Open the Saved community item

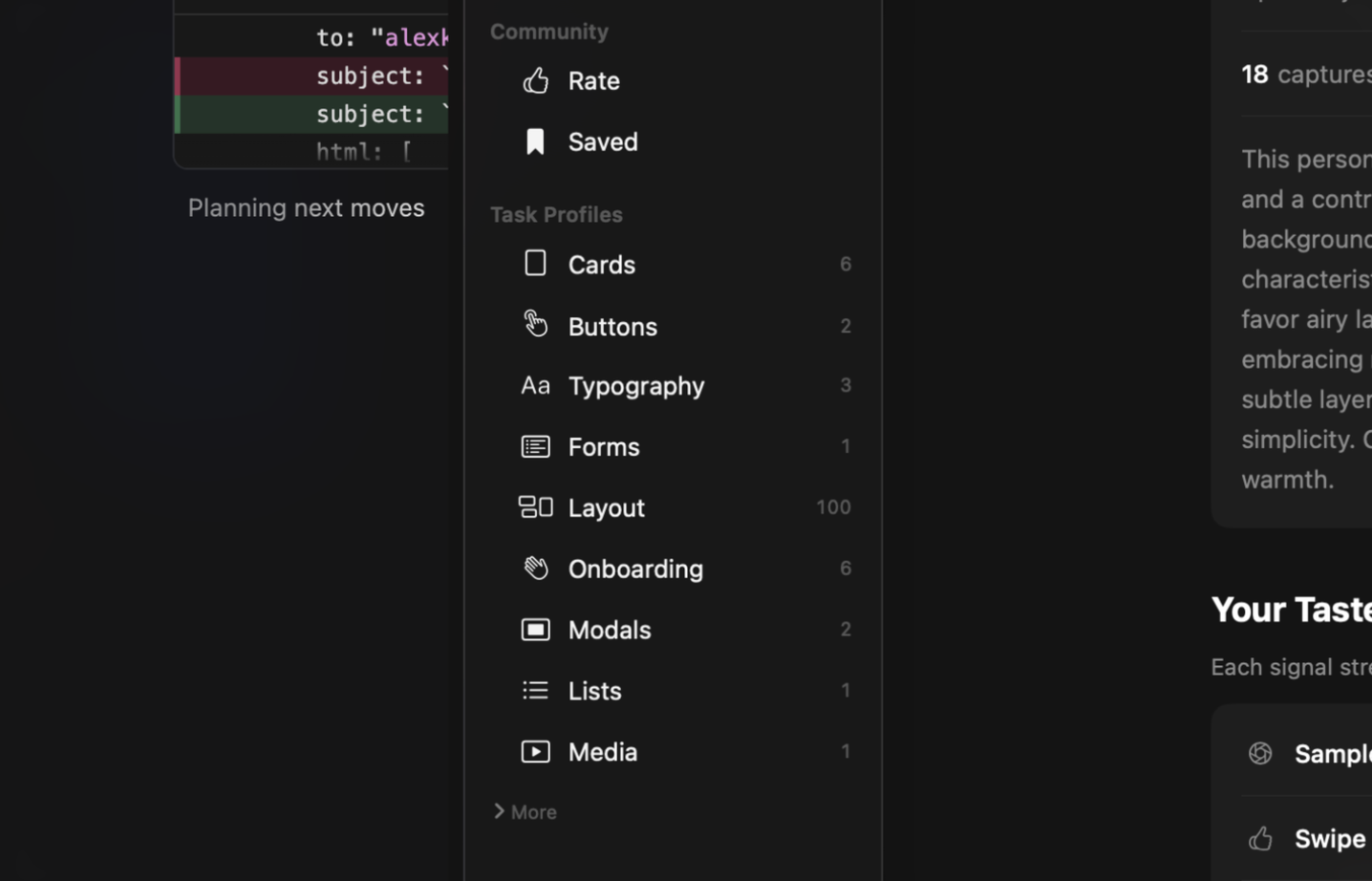(x=603, y=141)
